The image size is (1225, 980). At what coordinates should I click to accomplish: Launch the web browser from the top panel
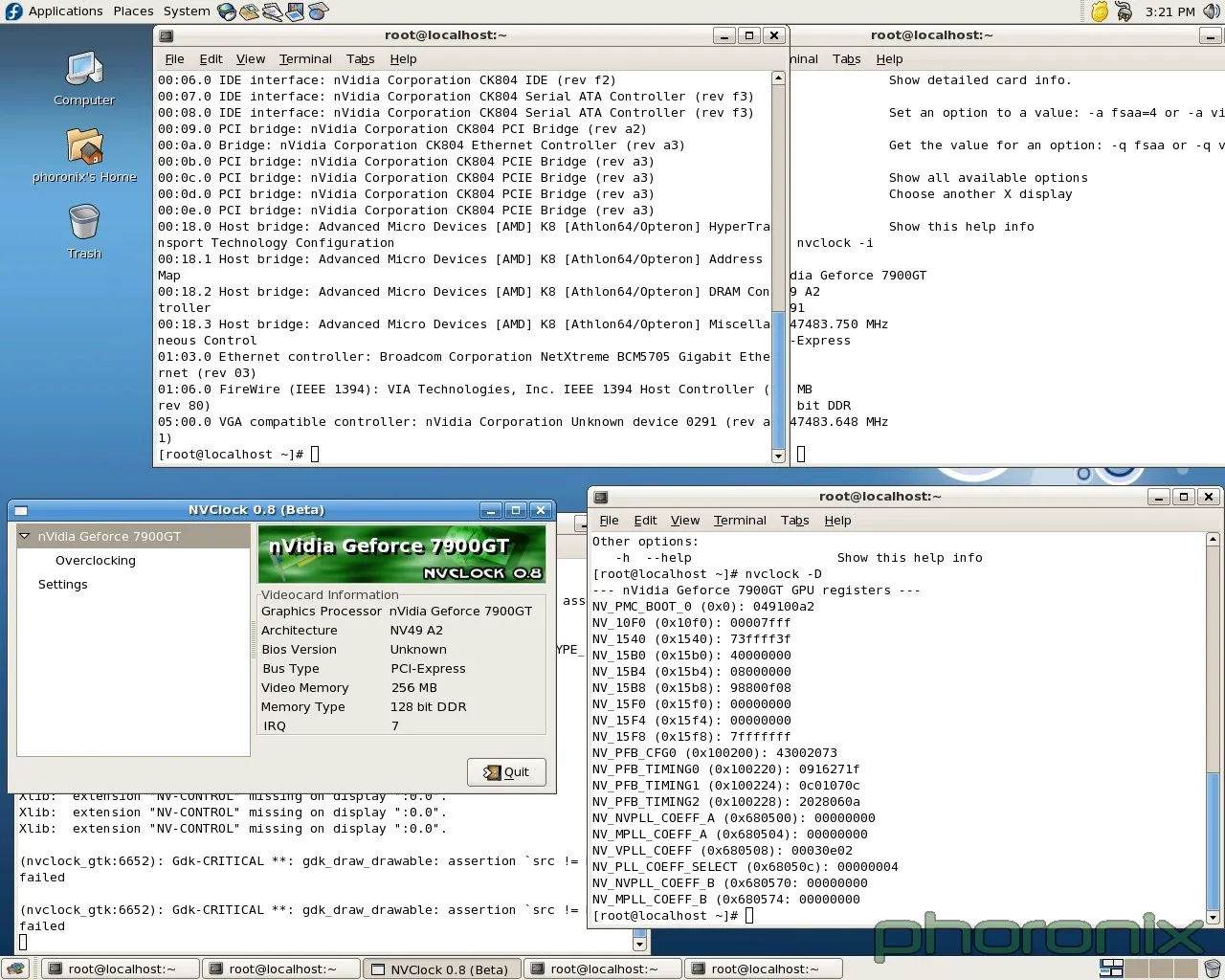click(x=227, y=11)
